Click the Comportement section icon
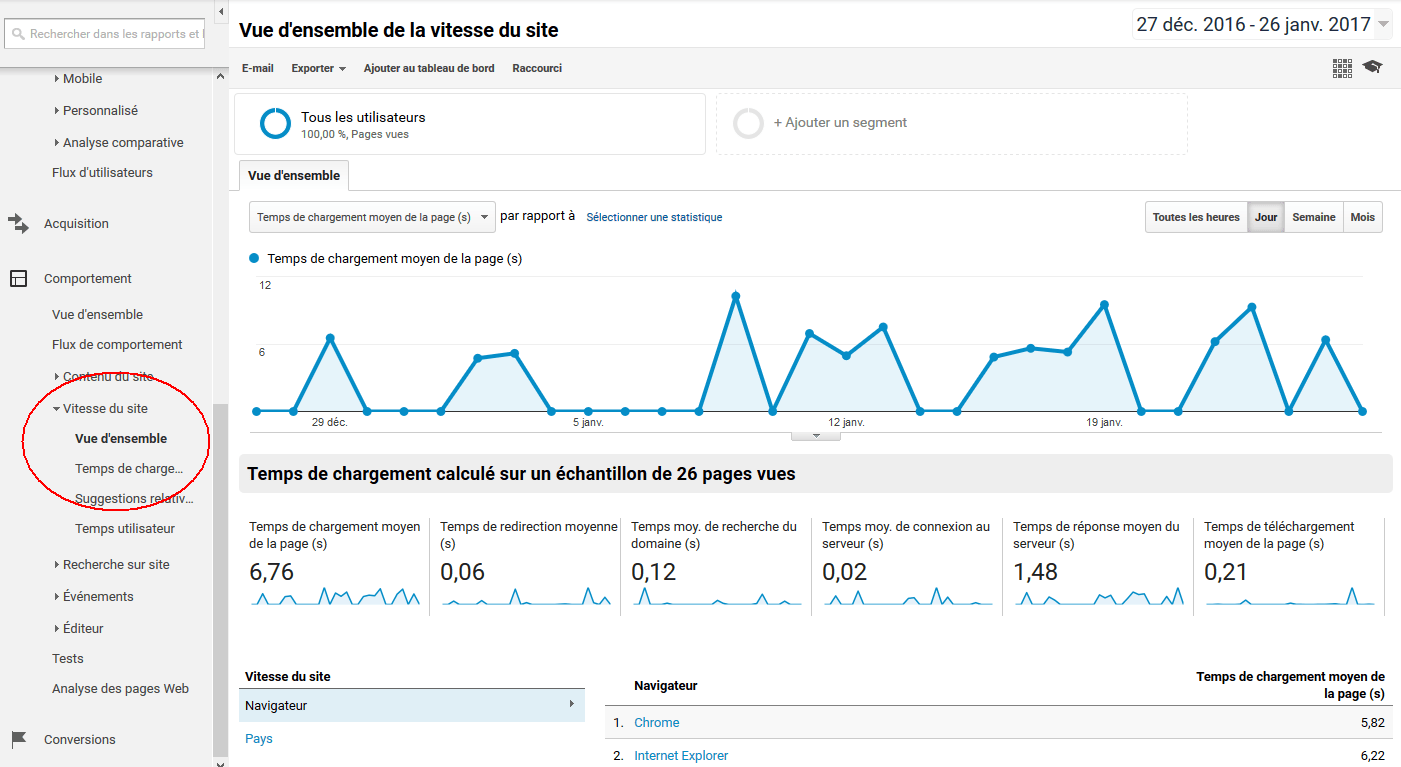The width and height of the screenshot is (1401, 767). [x=17, y=277]
